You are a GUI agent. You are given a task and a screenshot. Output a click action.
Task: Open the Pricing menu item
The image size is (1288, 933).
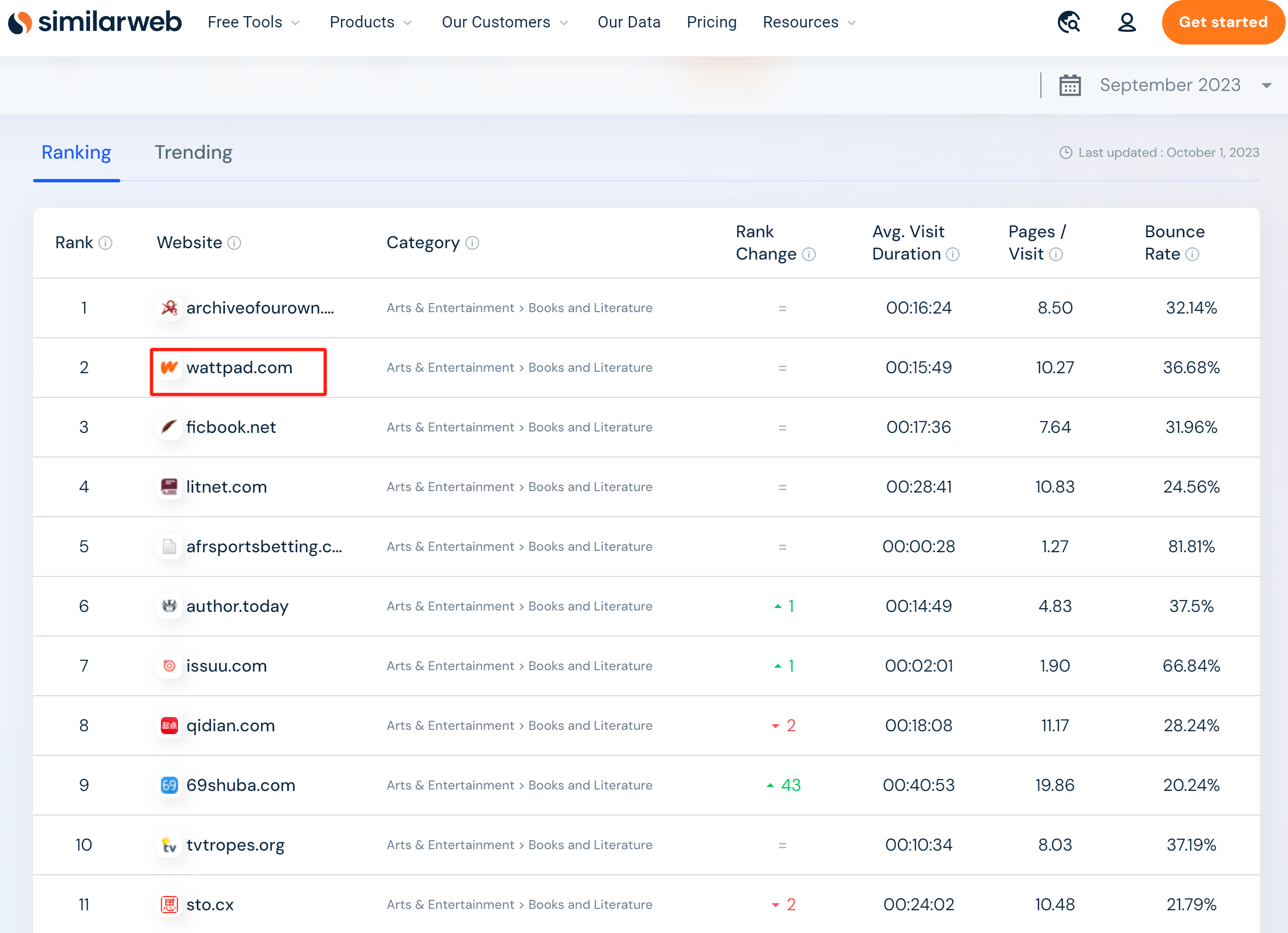711,22
